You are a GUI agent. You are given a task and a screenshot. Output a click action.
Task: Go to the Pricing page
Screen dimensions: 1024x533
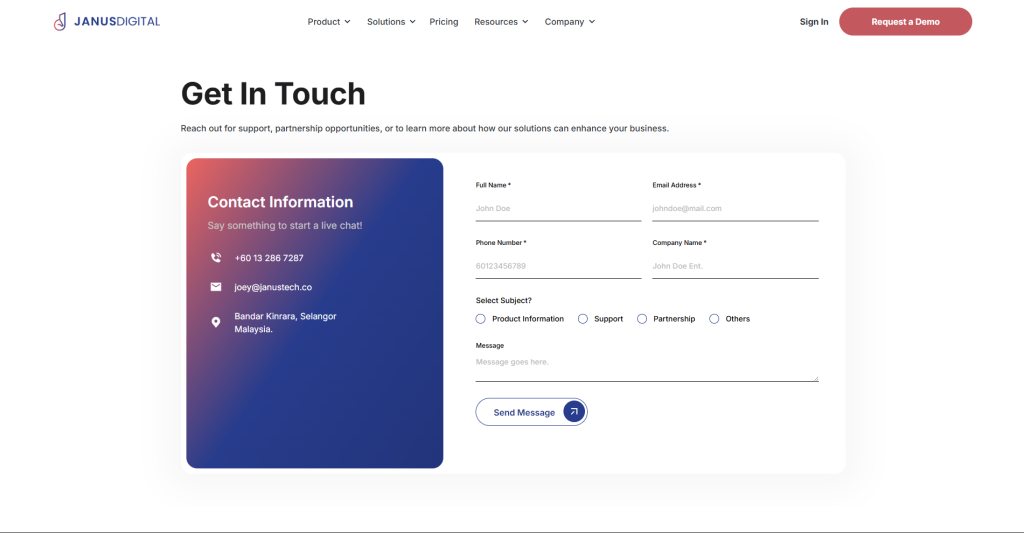point(444,22)
